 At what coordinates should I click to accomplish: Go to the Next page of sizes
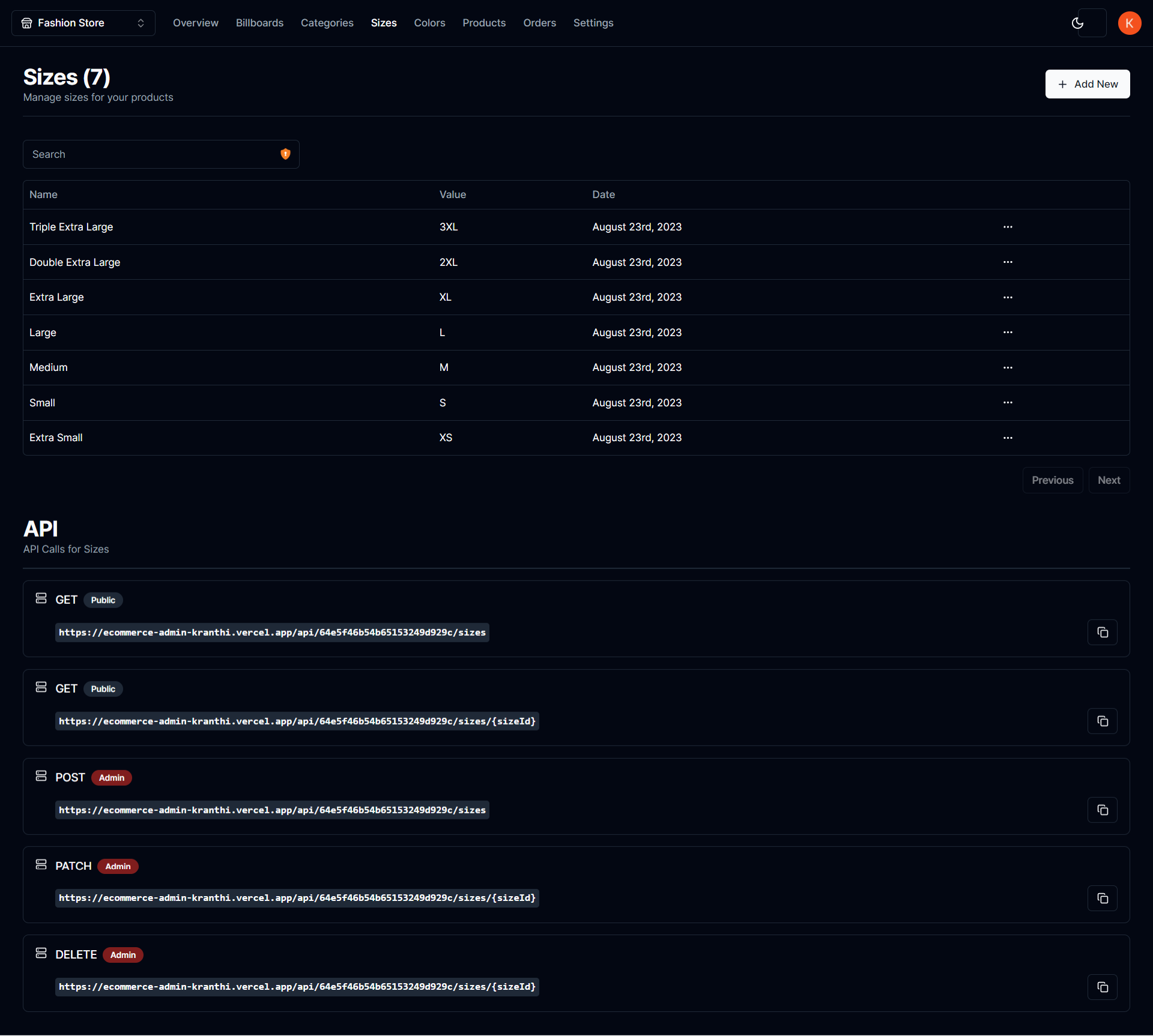(x=1109, y=480)
